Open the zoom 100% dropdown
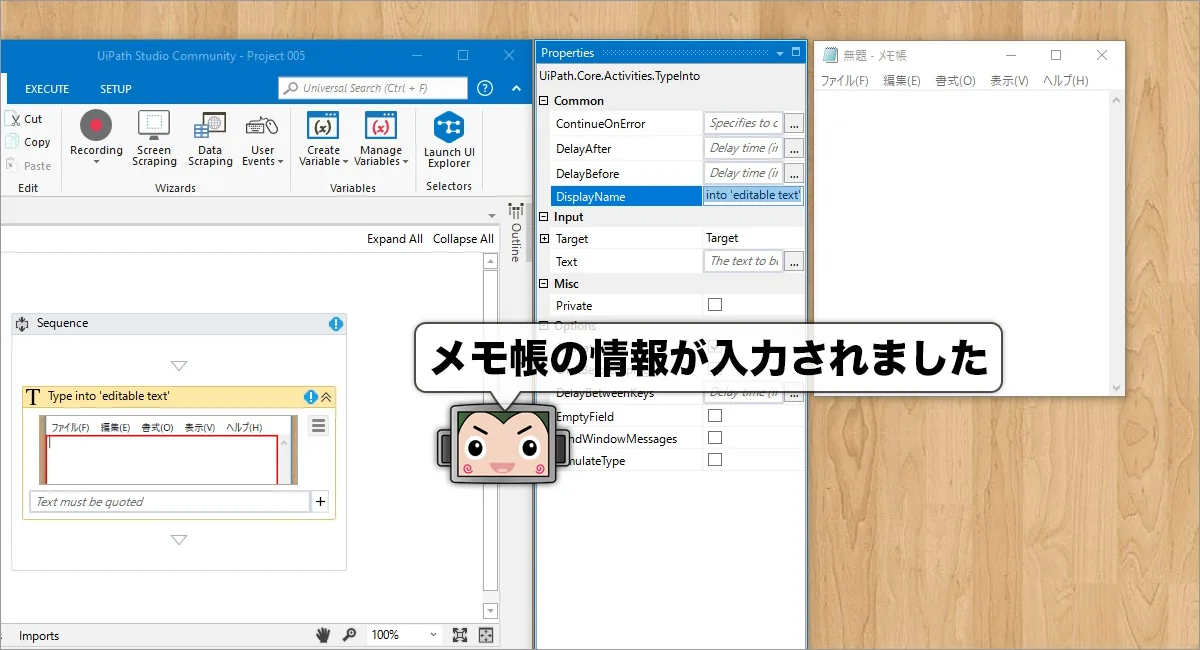 point(432,635)
